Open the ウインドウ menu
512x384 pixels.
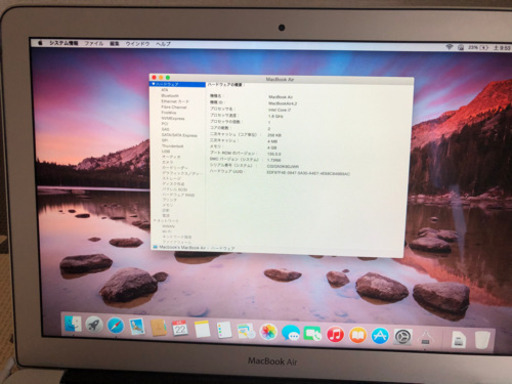click(138, 44)
